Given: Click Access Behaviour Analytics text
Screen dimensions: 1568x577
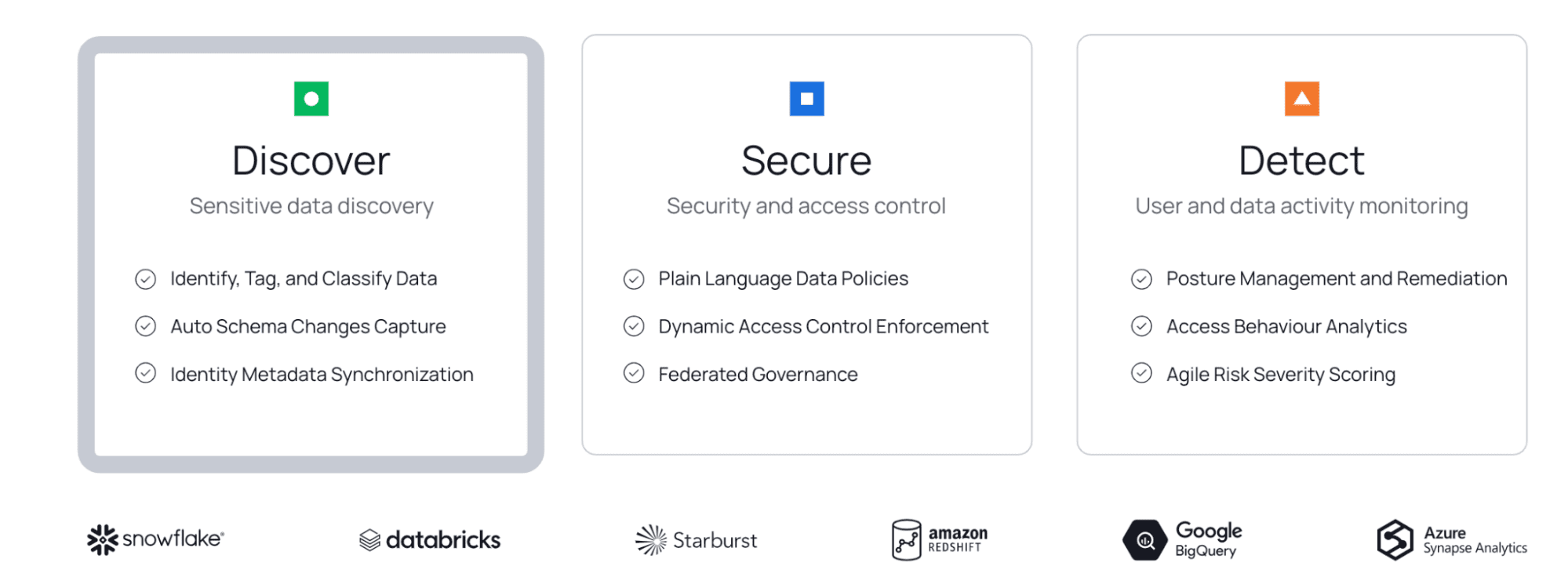Looking at the screenshot, I should pos(1286,327).
